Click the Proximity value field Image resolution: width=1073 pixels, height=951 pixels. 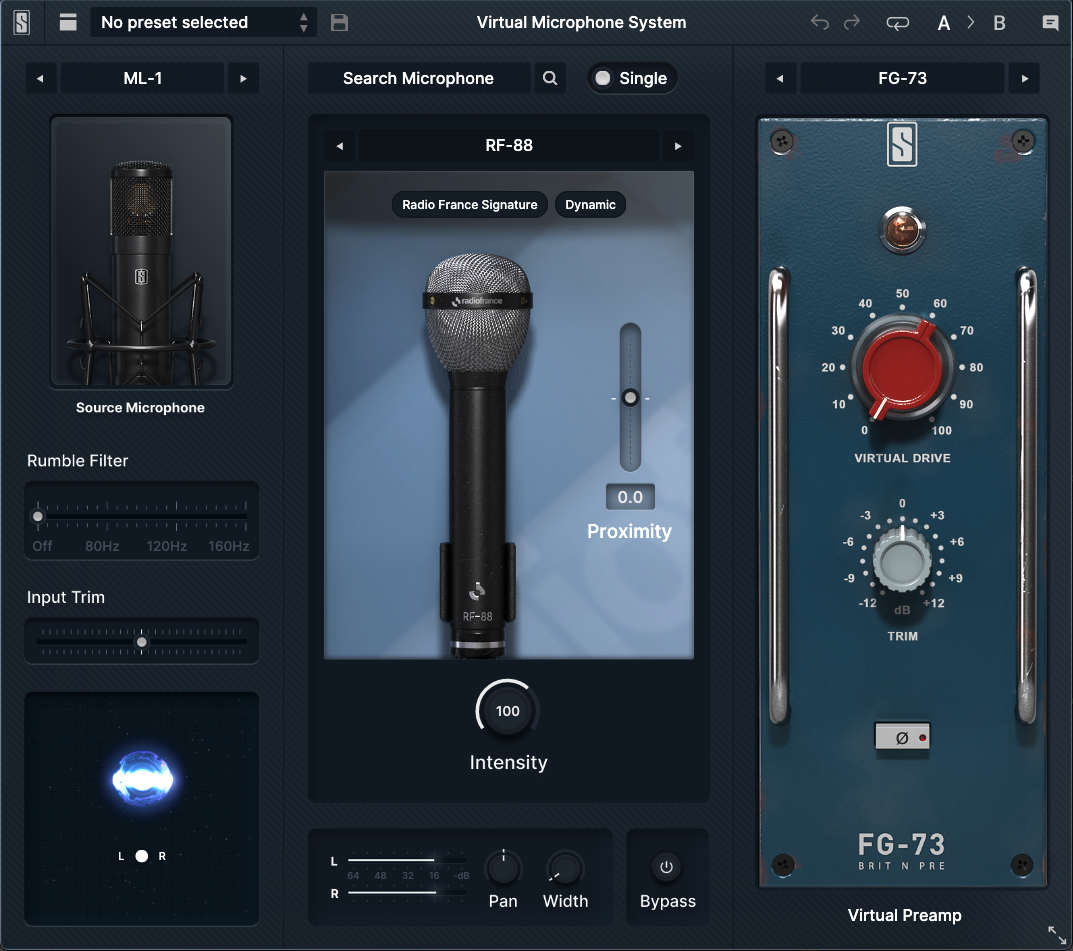click(x=629, y=496)
